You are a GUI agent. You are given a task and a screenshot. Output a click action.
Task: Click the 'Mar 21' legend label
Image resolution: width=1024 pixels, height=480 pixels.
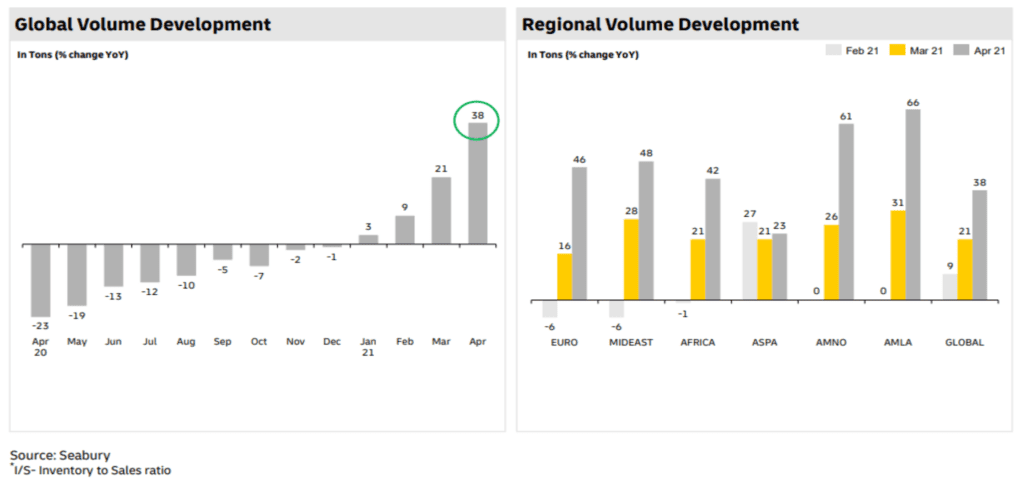point(926,52)
